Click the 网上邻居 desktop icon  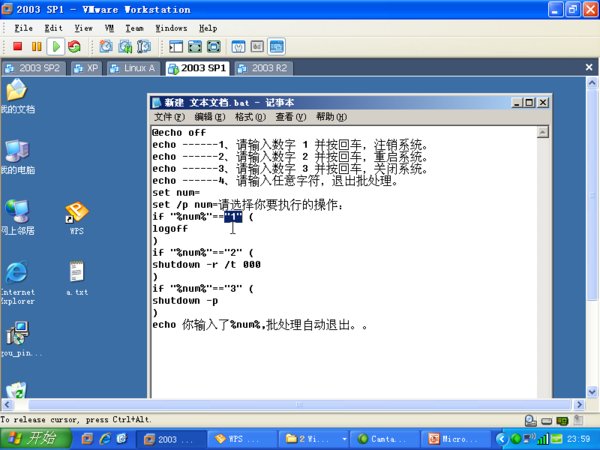17,217
